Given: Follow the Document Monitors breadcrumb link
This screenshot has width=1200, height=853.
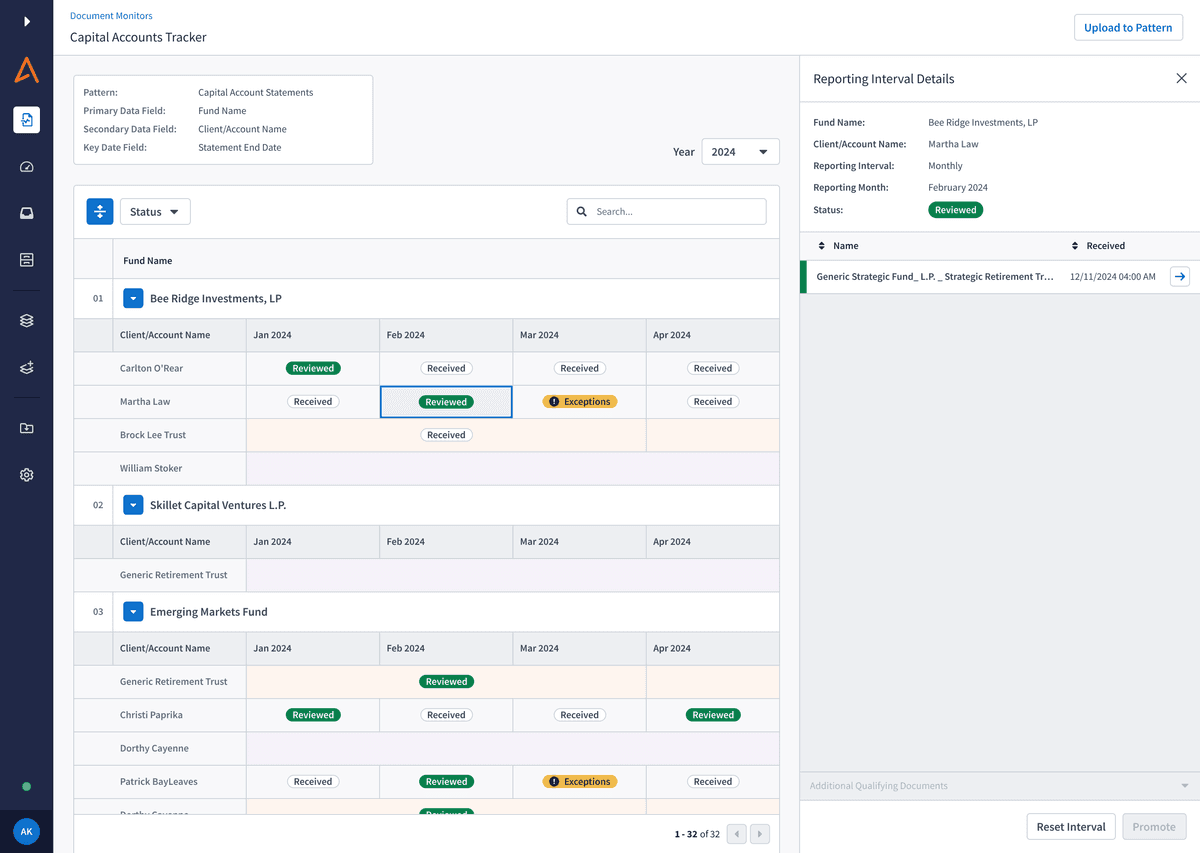Looking at the screenshot, I should [111, 16].
